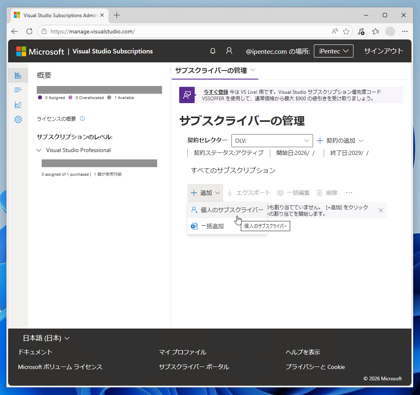This screenshot has height=395, width=420.
Task: Open the list view sidebar icon
Action: [x=18, y=90]
